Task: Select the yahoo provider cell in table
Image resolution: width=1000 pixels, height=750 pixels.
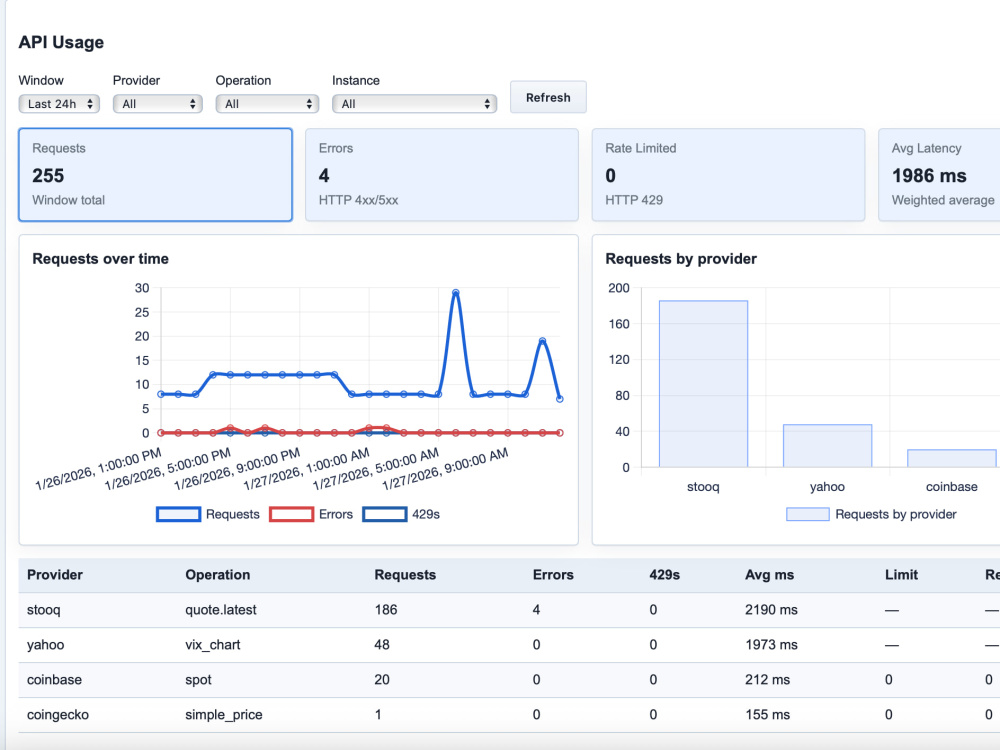Action: [x=45, y=645]
